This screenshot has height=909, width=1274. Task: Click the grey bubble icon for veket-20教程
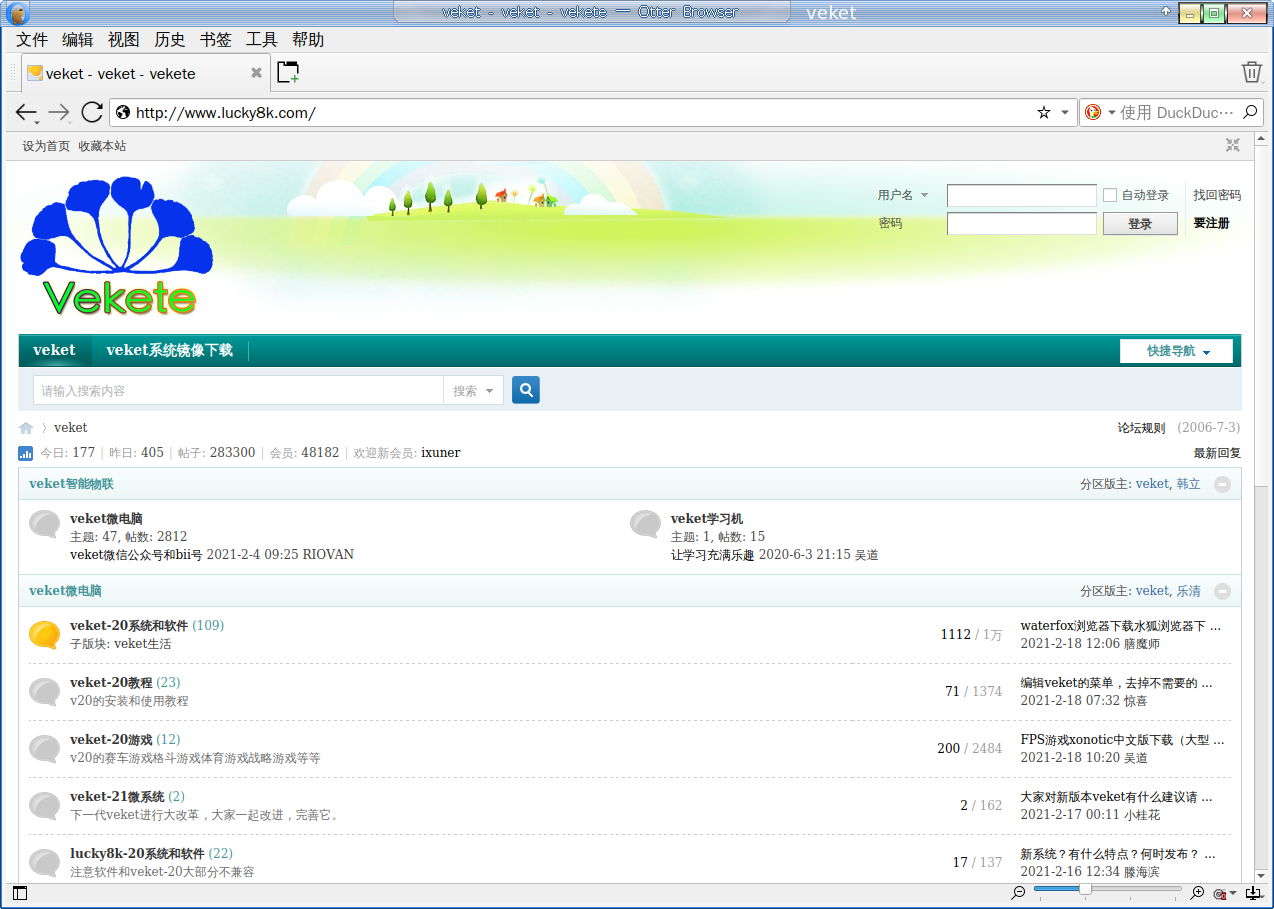[x=44, y=691]
